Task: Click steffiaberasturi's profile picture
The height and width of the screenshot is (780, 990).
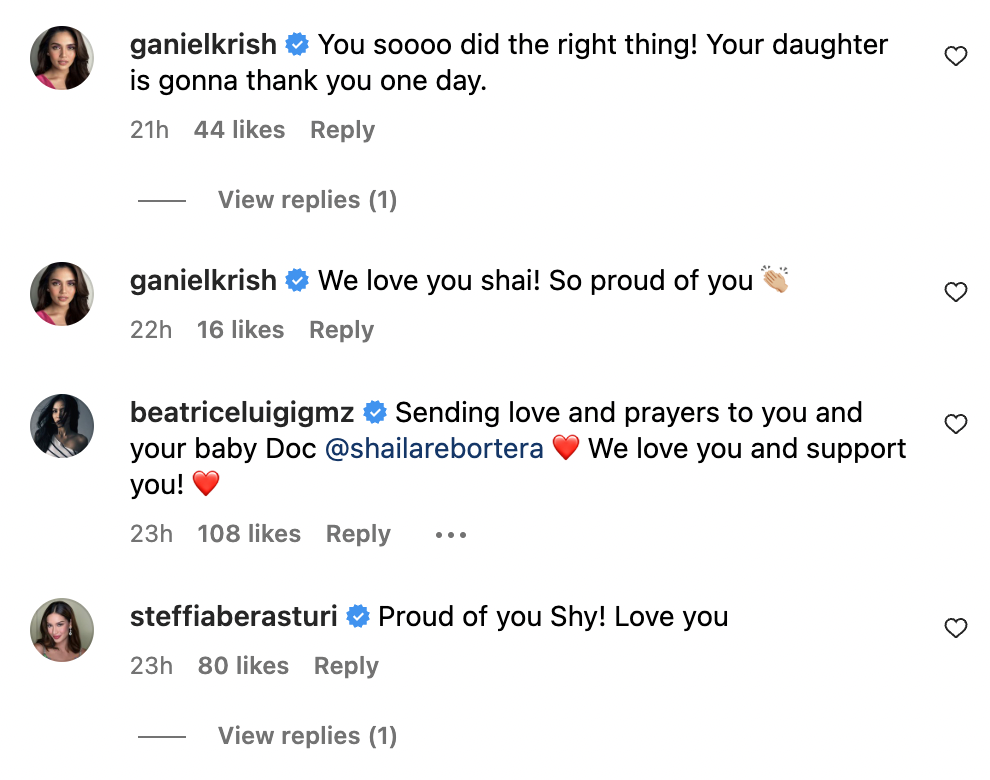Action: [x=62, y=630]
